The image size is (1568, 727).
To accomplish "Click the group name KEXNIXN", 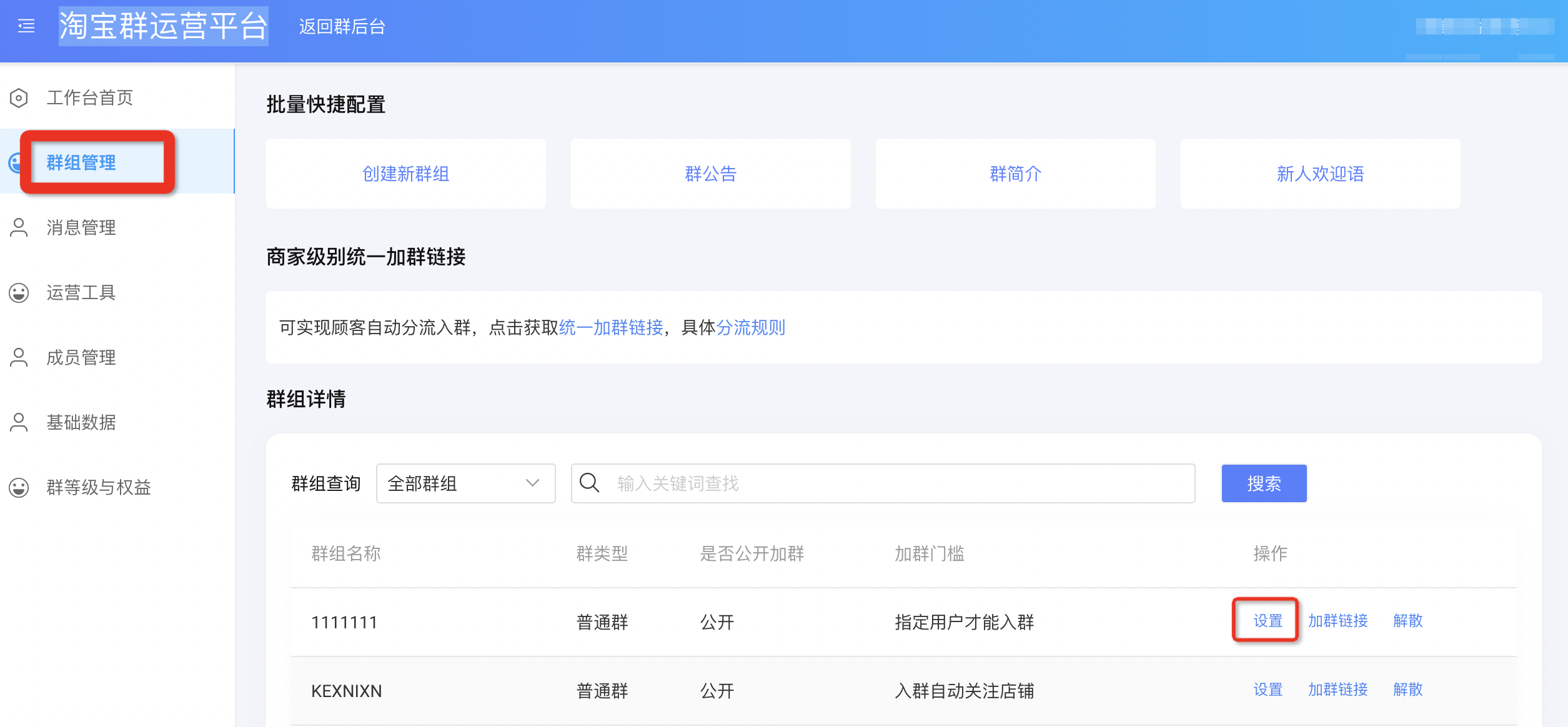I will click(347, 691).
